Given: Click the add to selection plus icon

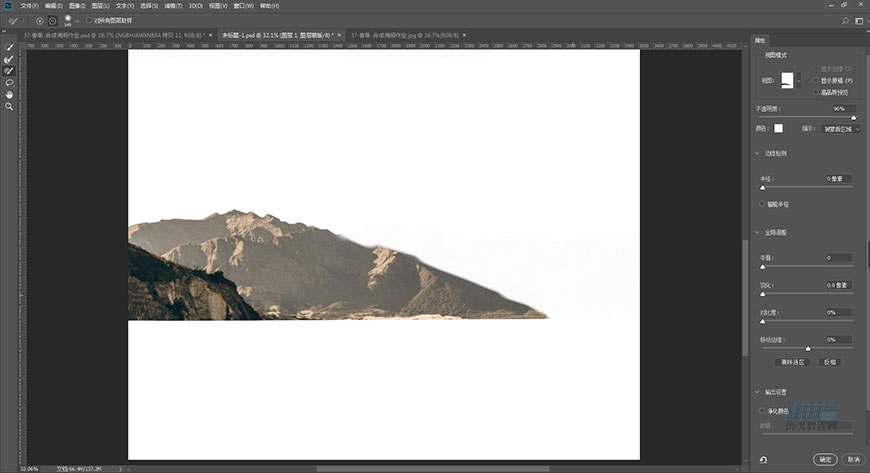Looking at the screenshot, I should click(40, 20).
